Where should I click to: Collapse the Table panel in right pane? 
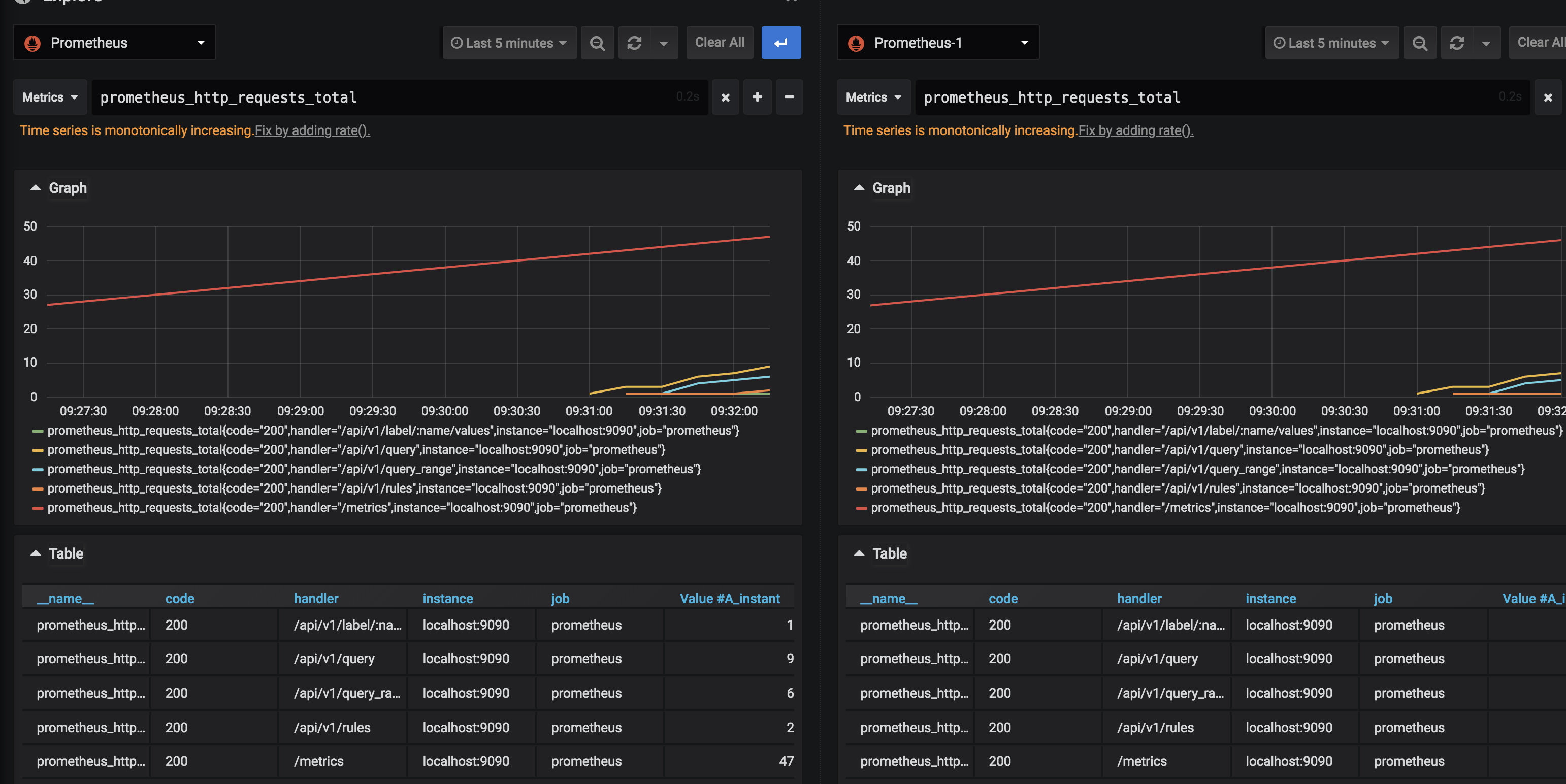coord(858,553)
